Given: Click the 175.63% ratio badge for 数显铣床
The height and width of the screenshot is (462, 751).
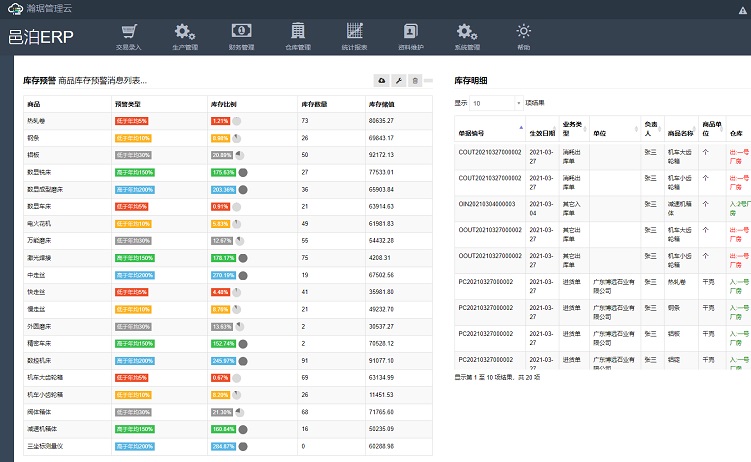Looking at the screenshot, I should tap(222, 173).
